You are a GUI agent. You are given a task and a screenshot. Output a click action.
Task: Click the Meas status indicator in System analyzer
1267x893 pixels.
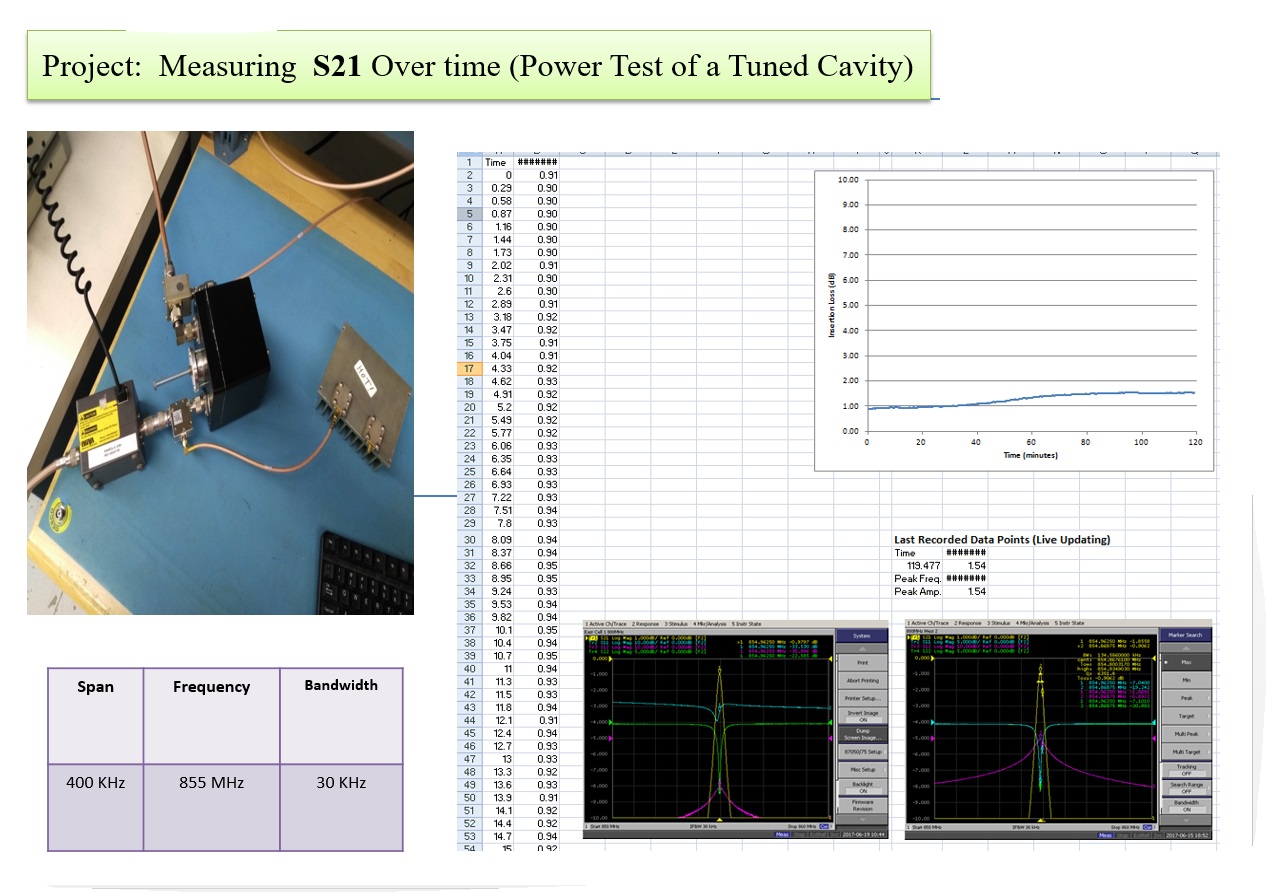782,833
